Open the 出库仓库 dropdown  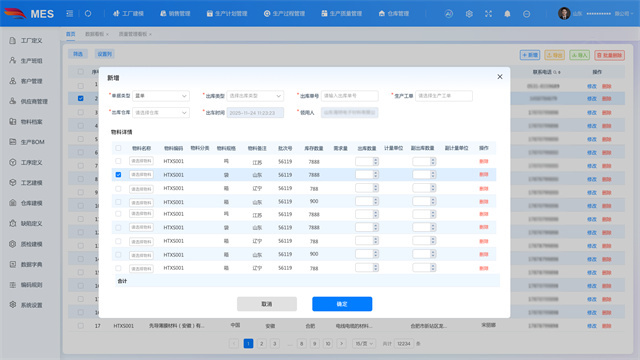tap(161, 113)
